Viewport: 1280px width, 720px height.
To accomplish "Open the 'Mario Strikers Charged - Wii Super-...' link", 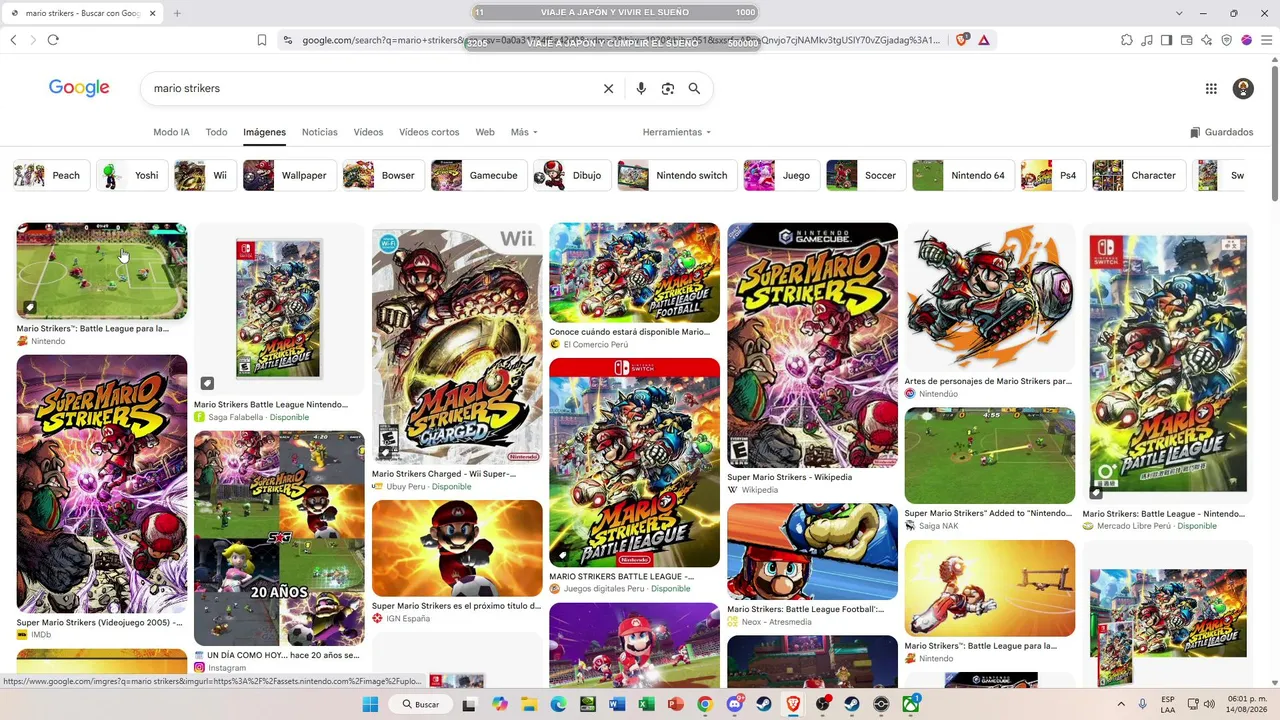I will click(x=444, y=474).
